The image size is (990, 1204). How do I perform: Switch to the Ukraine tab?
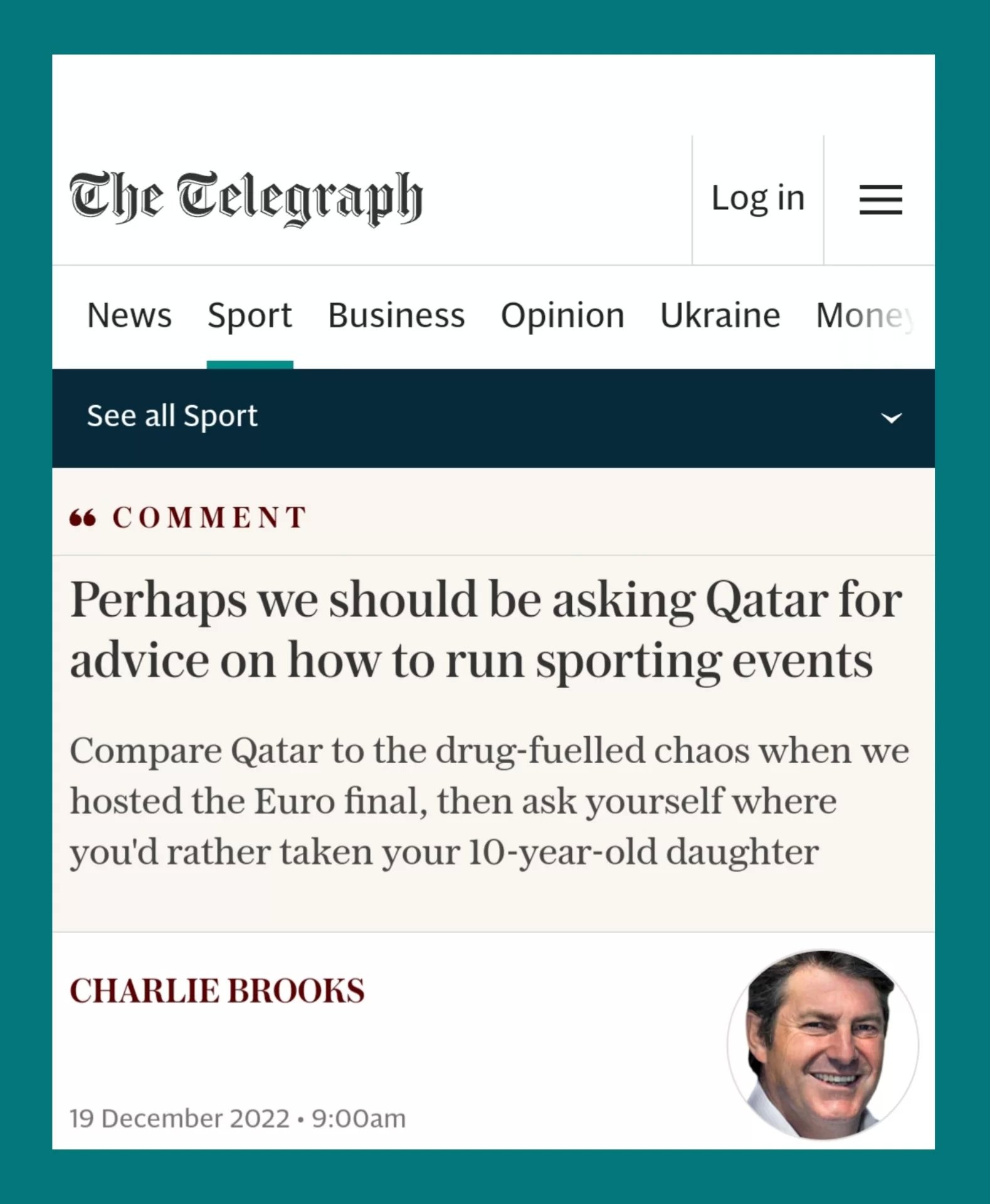point(720,315)
